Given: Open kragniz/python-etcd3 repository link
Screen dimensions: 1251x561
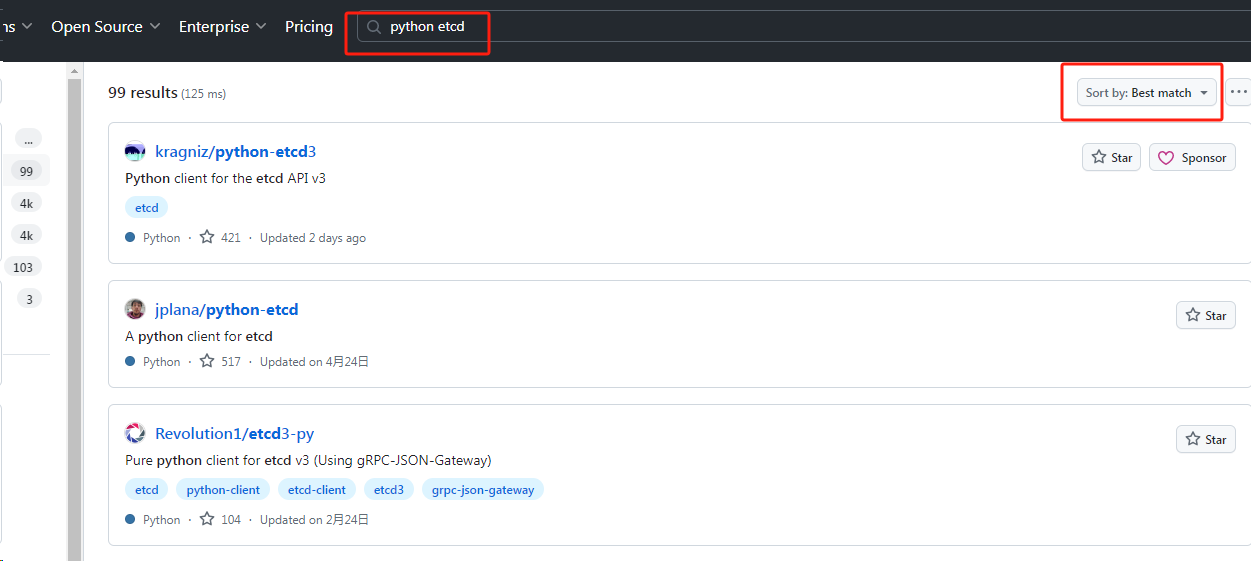Looking at the screenshot, I should click(x=235, y=152).
